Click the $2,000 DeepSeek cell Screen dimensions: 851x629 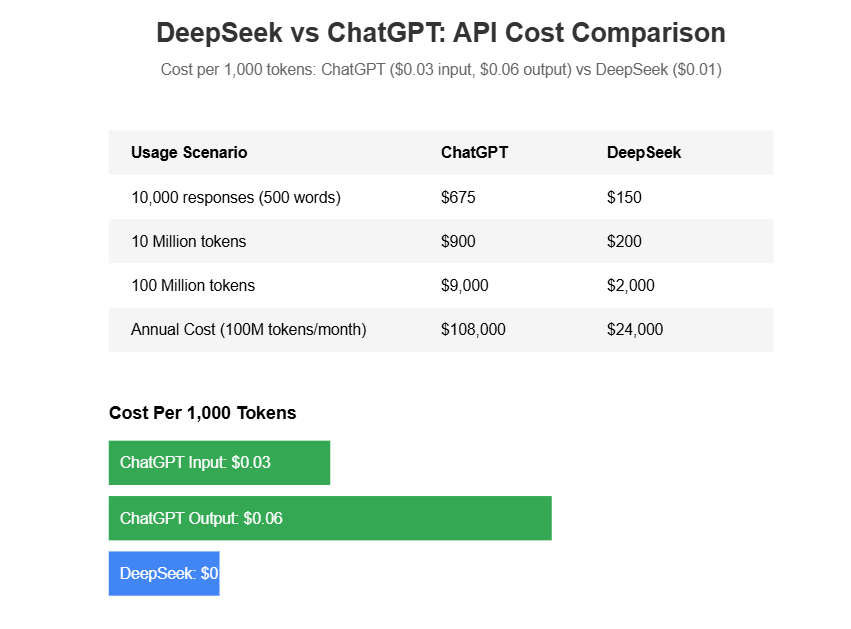(x=631, y=285)
